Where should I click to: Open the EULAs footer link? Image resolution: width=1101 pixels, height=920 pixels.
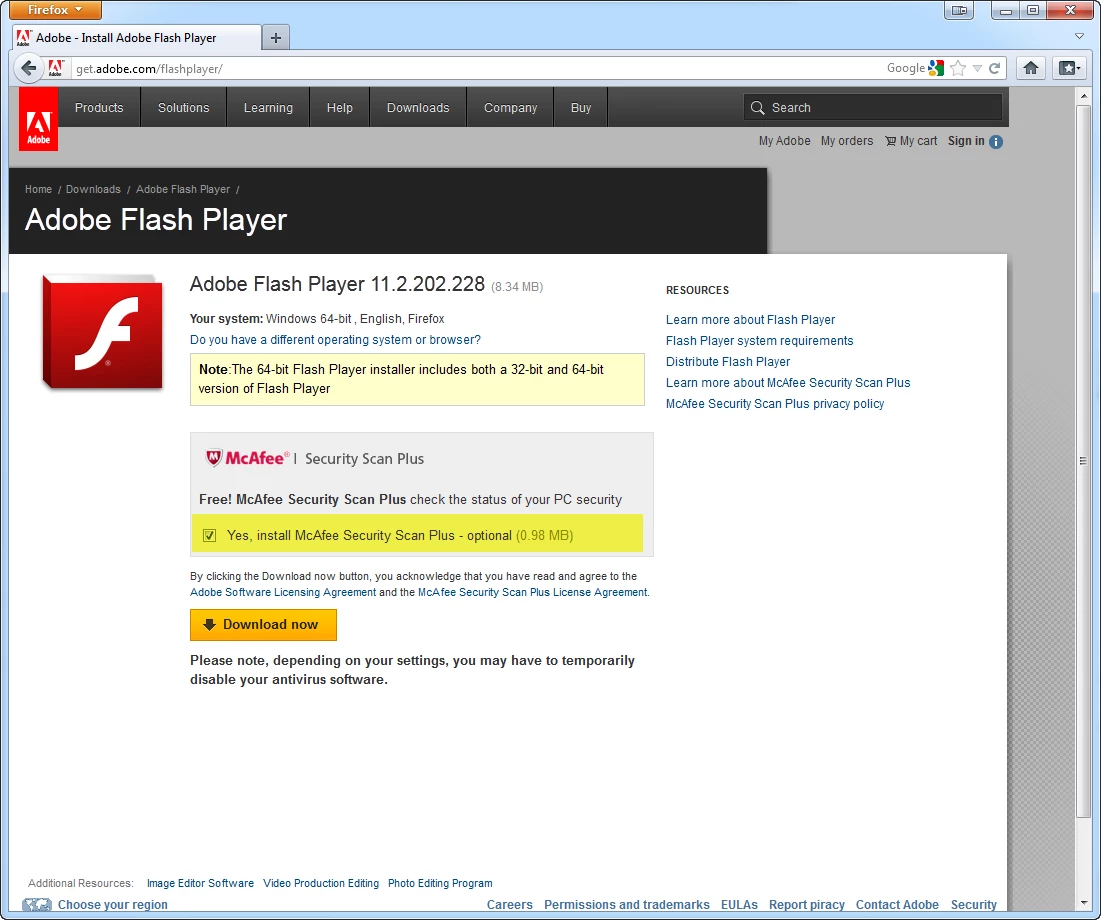739,905
